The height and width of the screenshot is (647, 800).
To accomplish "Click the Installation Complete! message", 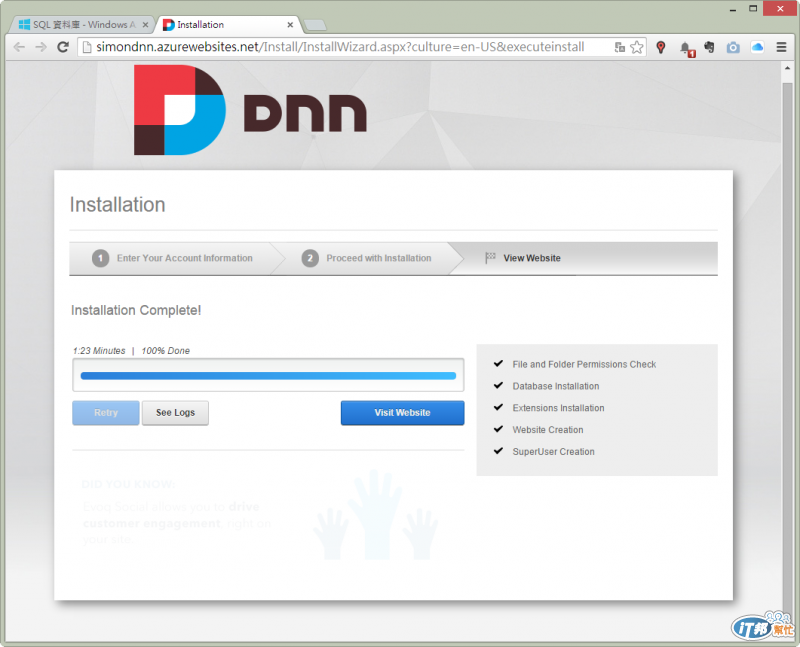I will (136, 310).
